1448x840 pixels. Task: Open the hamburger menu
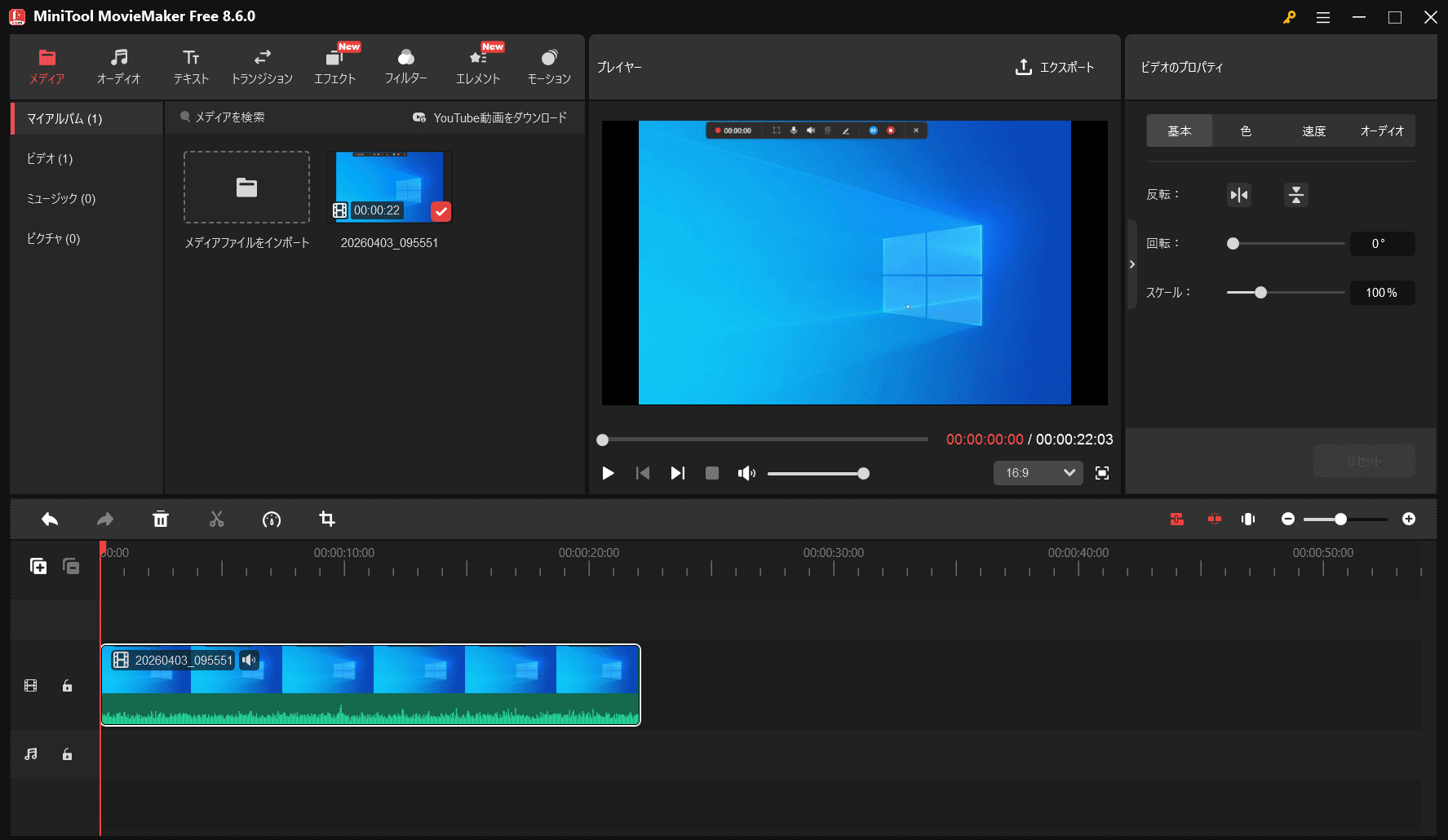1322,16
